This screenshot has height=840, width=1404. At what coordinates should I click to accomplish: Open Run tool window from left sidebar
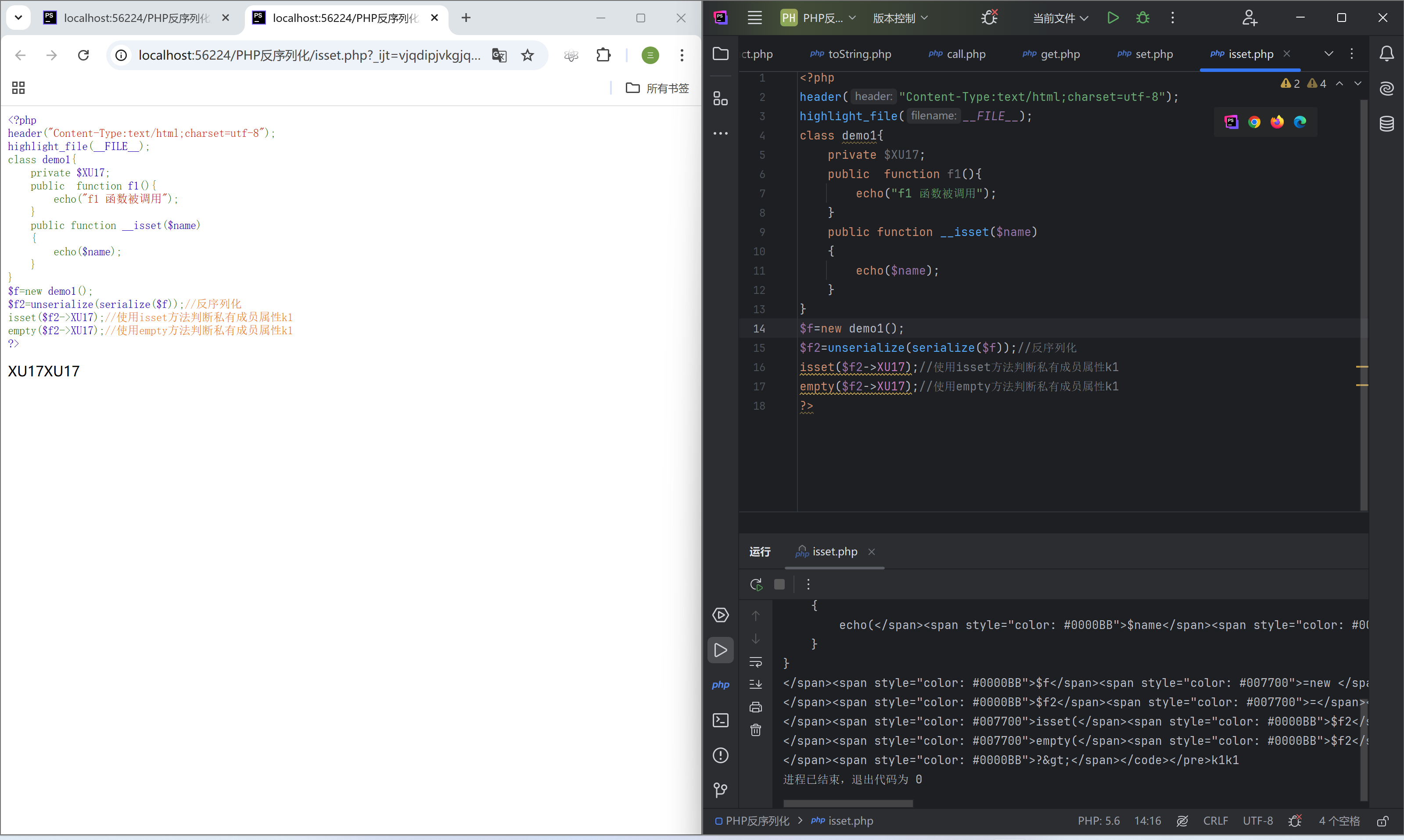(720, 650)
